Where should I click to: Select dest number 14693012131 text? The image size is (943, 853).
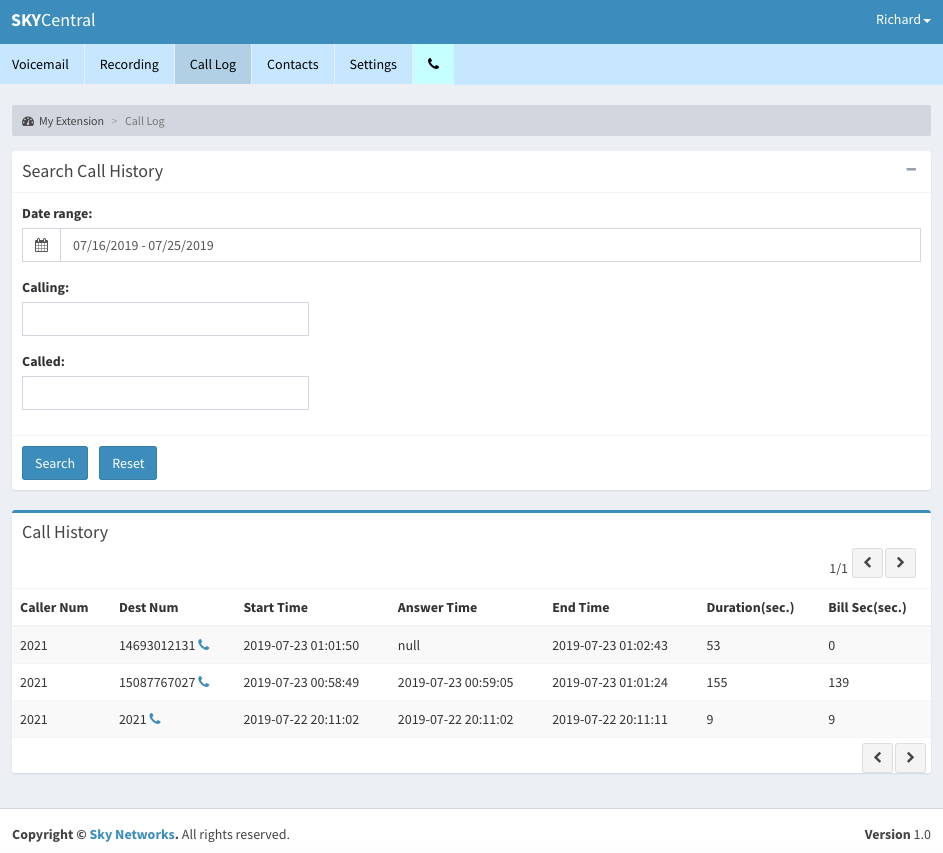(157, 645)
